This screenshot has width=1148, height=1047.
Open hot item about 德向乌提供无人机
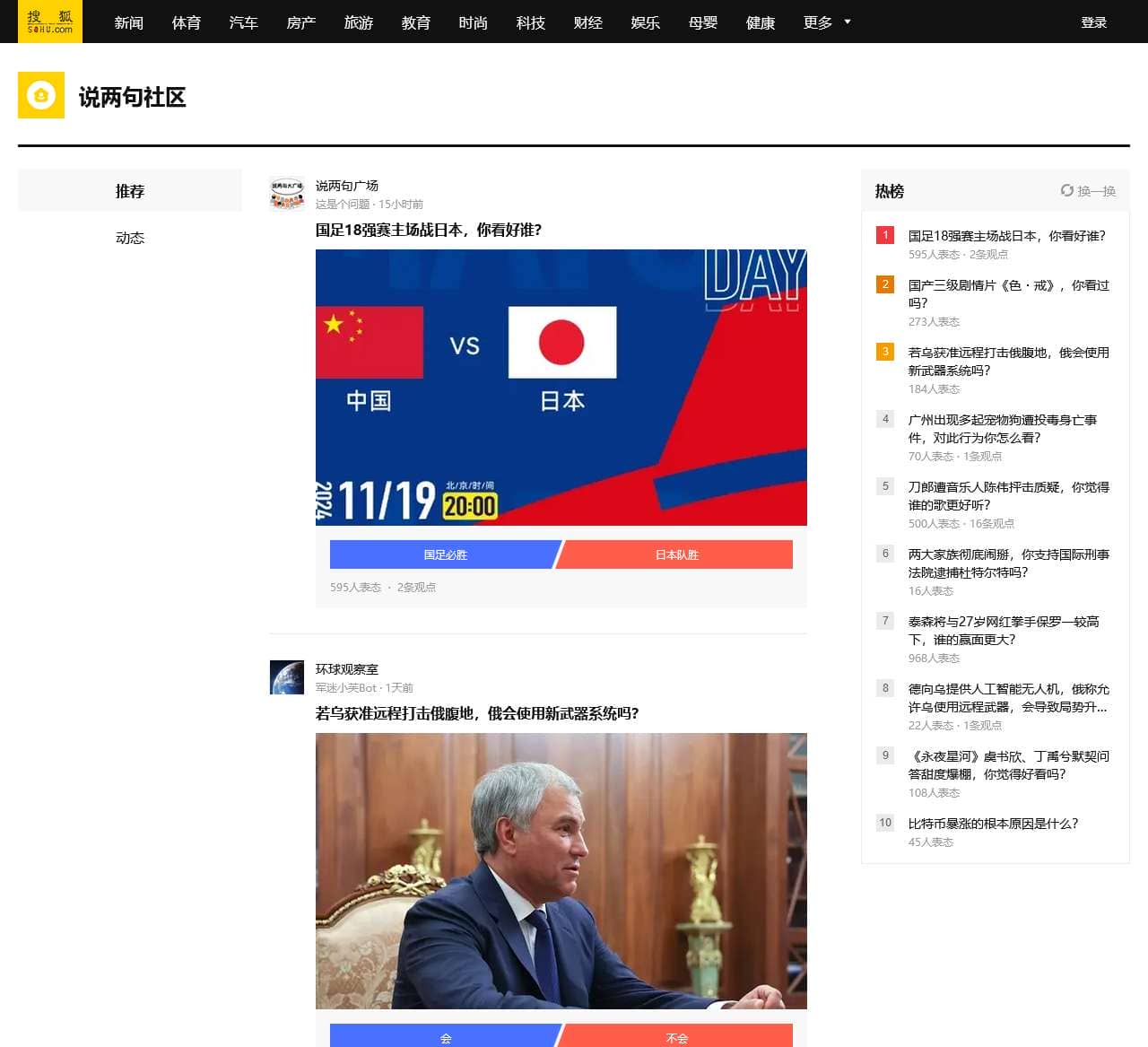point(1009,698)
